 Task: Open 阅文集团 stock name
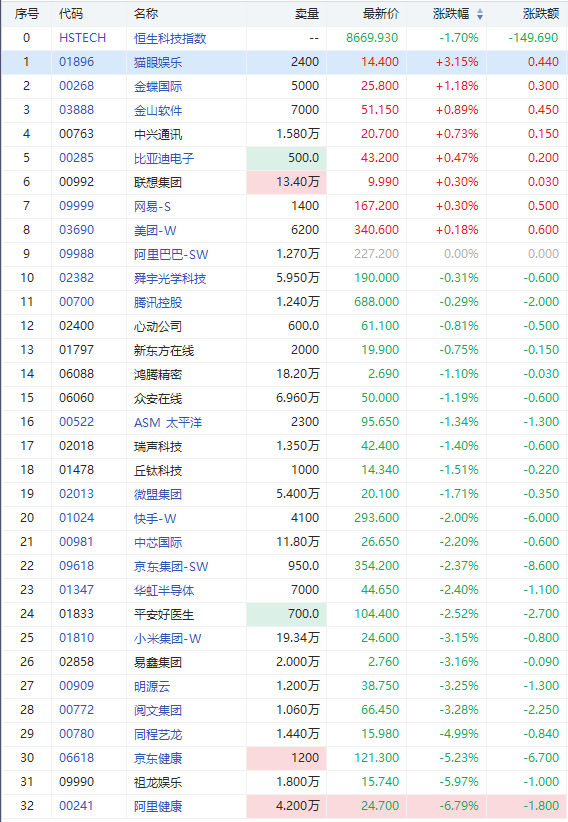[158, 710]
